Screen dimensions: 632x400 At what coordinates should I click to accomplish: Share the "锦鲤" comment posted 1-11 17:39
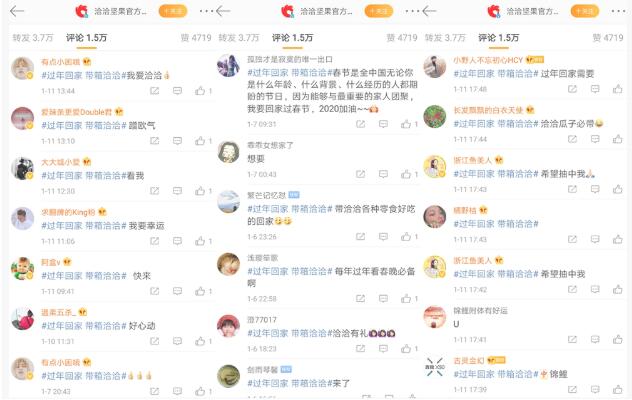(x=572, y=390)
